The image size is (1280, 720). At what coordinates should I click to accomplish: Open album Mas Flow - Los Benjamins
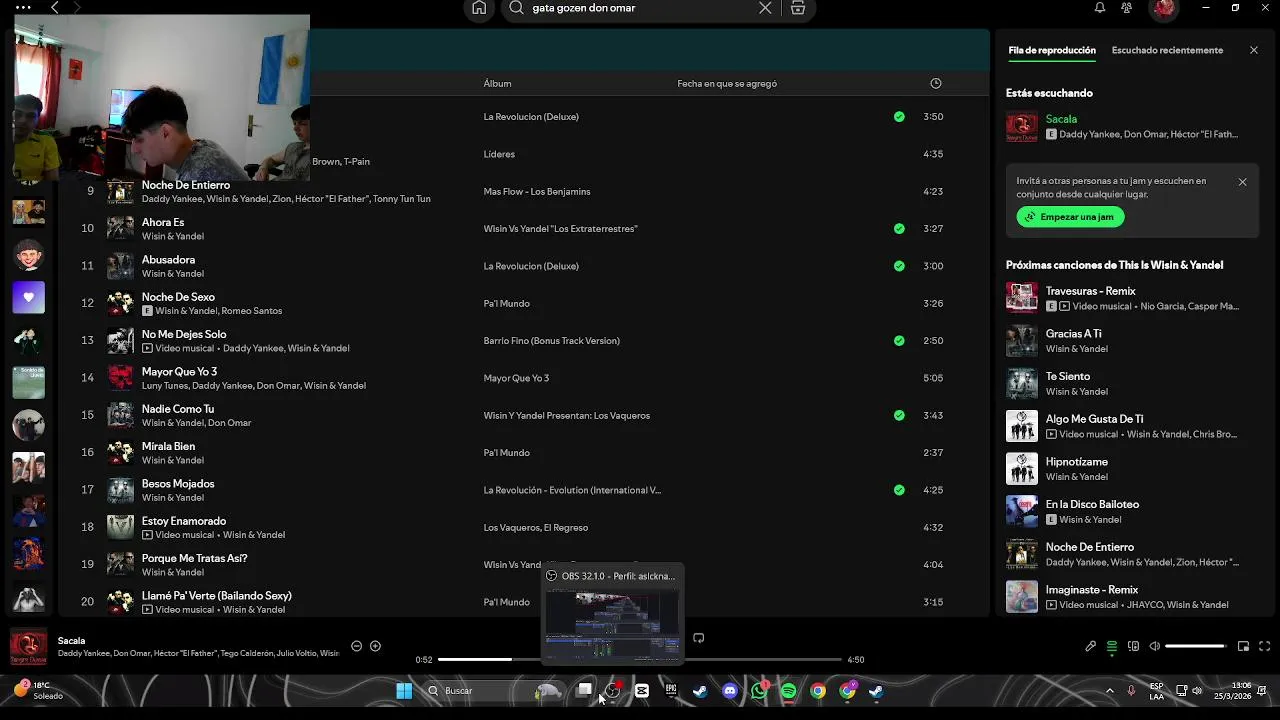tap(537, 191)
